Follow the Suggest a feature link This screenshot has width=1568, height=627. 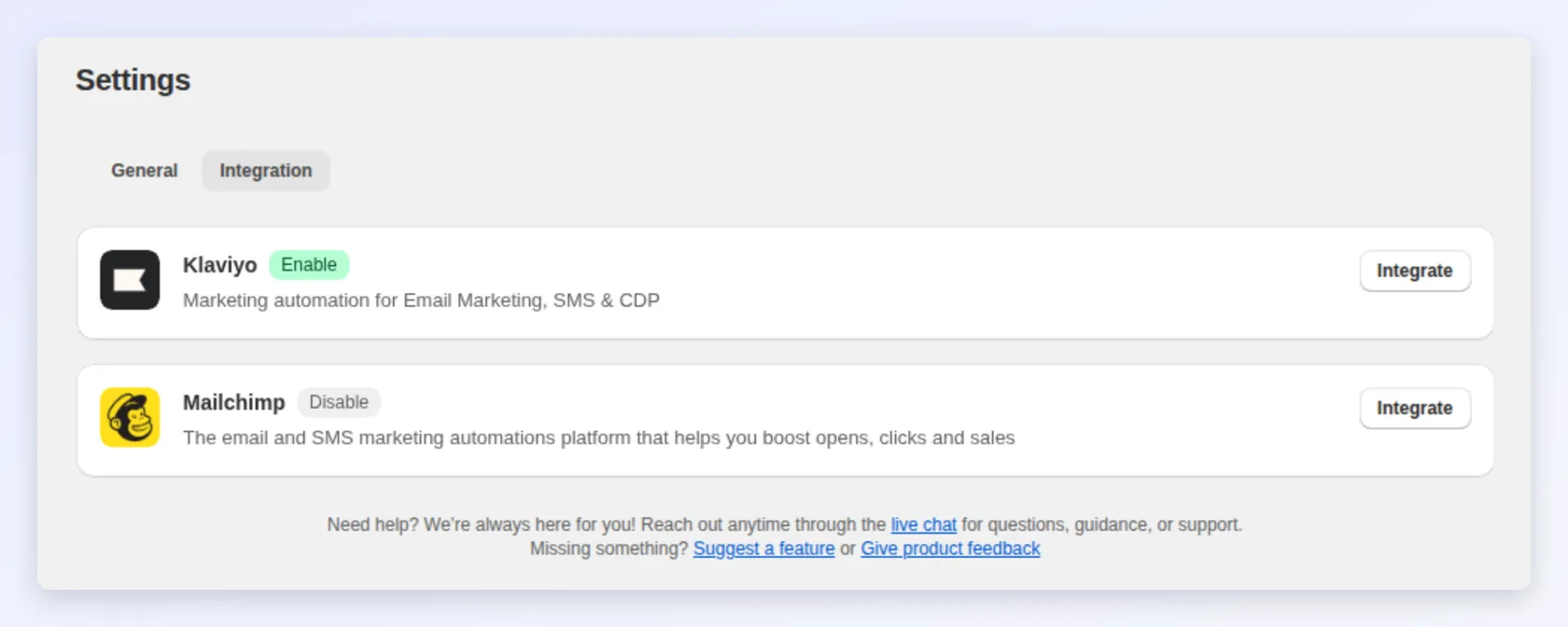pyautogui.click(x=763, y=549)
